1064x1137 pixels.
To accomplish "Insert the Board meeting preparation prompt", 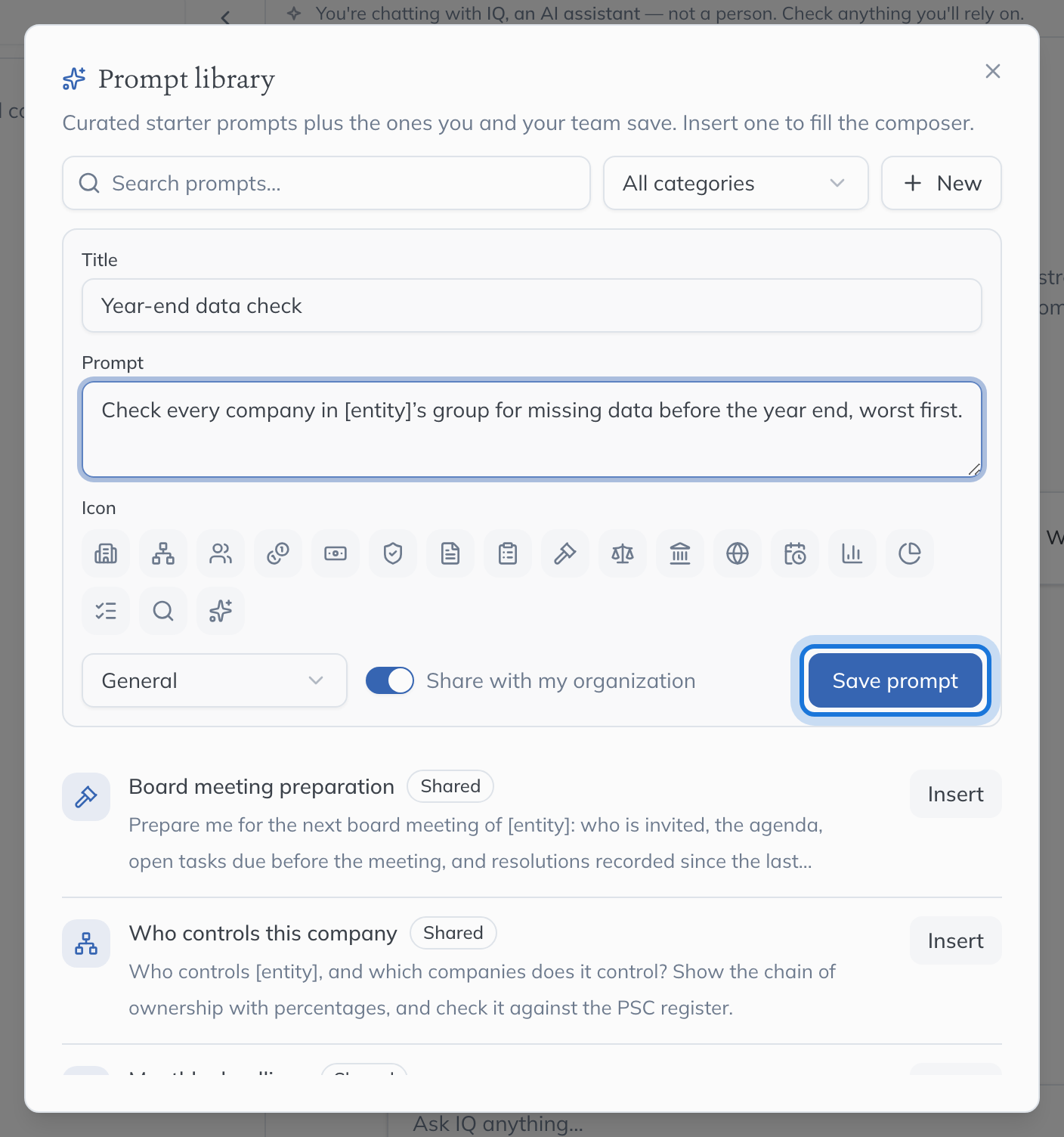I will pos(956,794).
